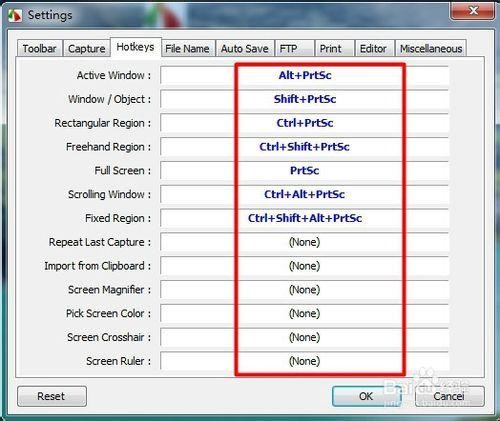Open the Capture tab
Image resolution: width=500 pixels, height=421 pixels.
(x=87, y=49)
